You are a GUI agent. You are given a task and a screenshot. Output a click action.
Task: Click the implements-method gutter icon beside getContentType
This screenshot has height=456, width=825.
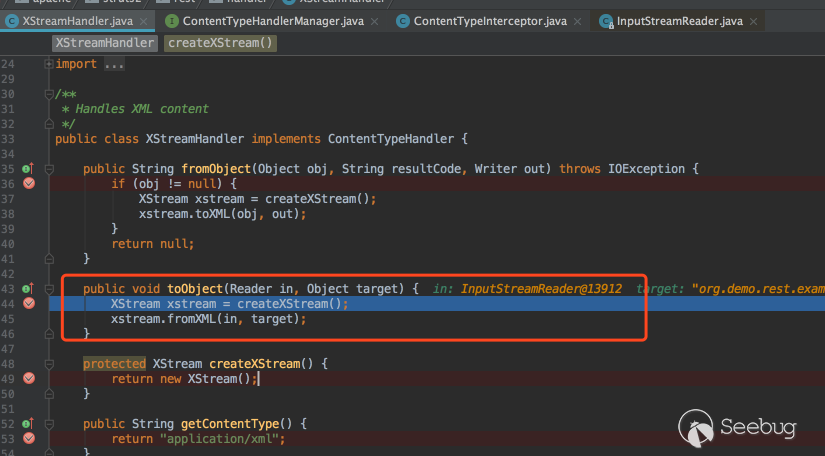(x=28, y=423)
